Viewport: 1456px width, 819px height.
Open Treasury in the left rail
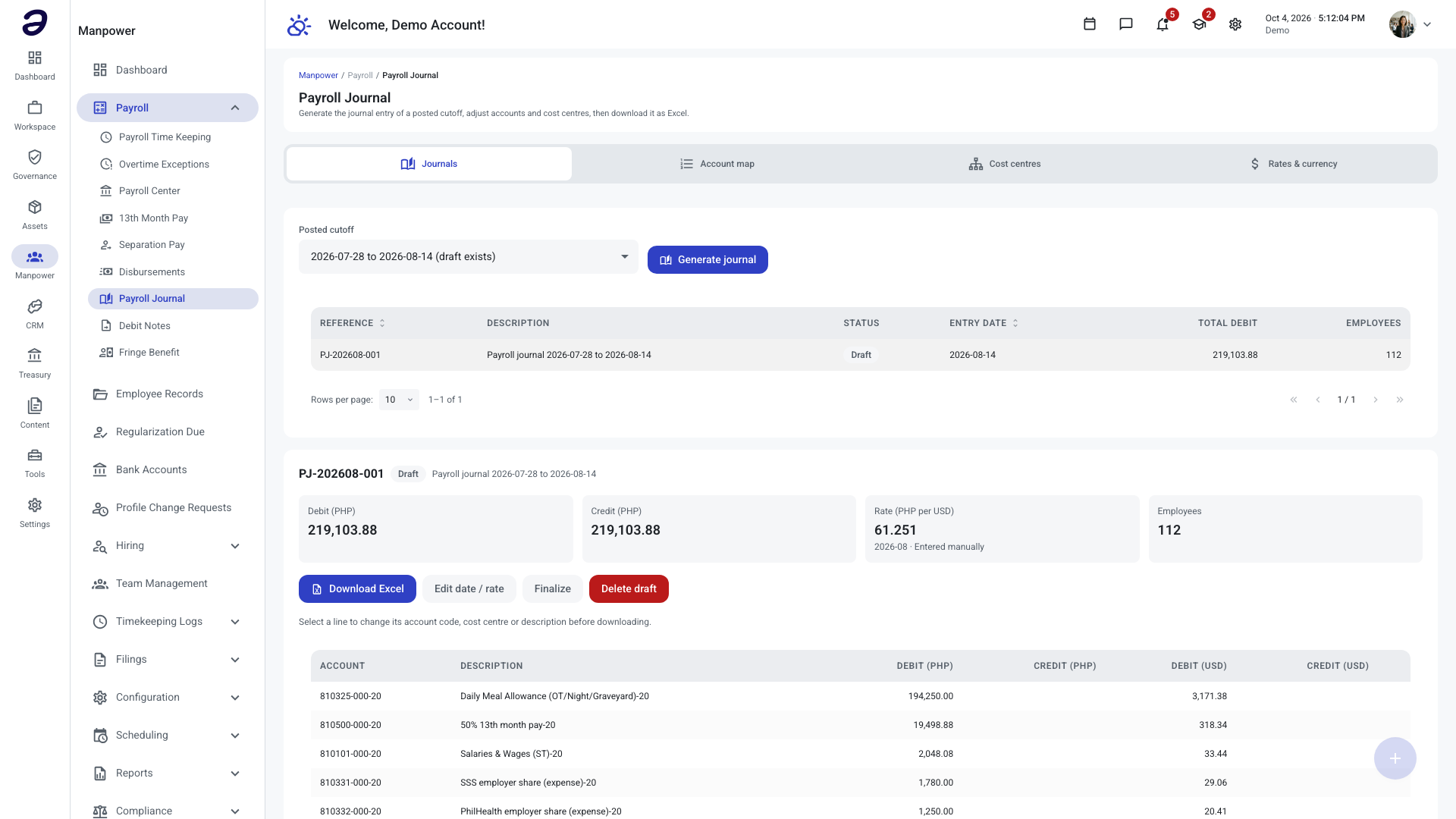coord(35,363)
